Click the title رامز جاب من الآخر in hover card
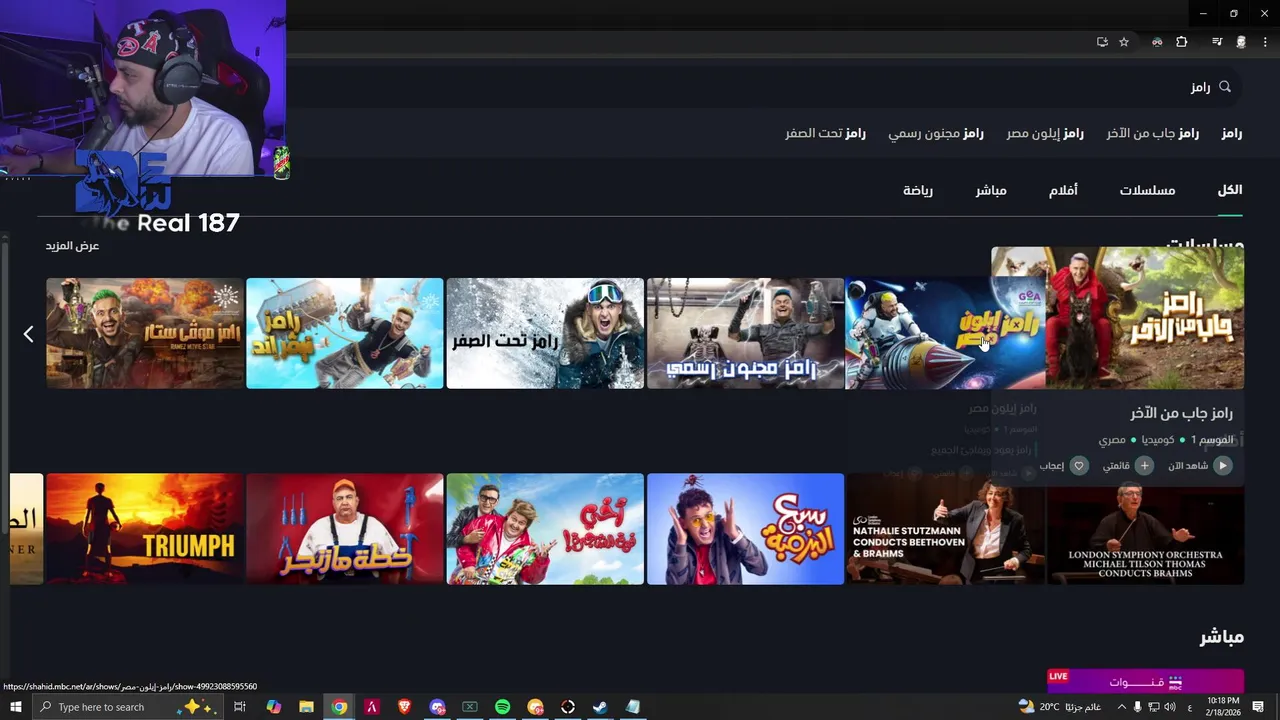 [x=1181, y=414]
